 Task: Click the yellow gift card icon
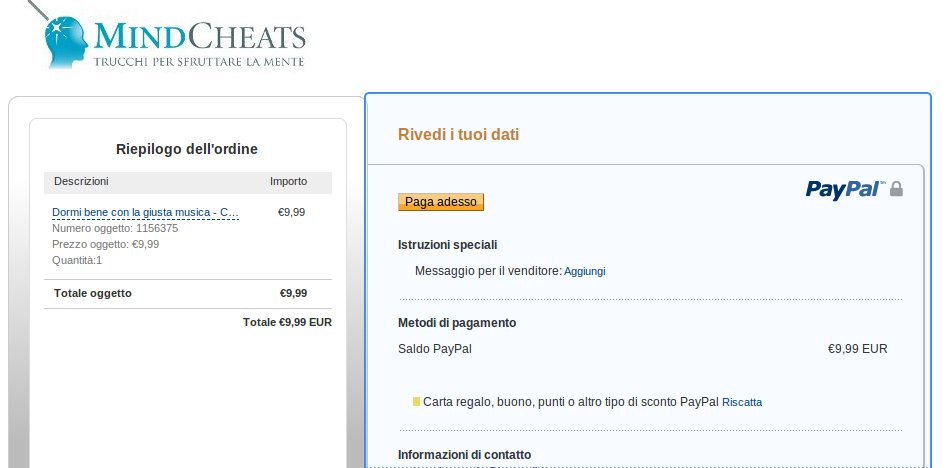pyautogui.click(x=416, y=401)
